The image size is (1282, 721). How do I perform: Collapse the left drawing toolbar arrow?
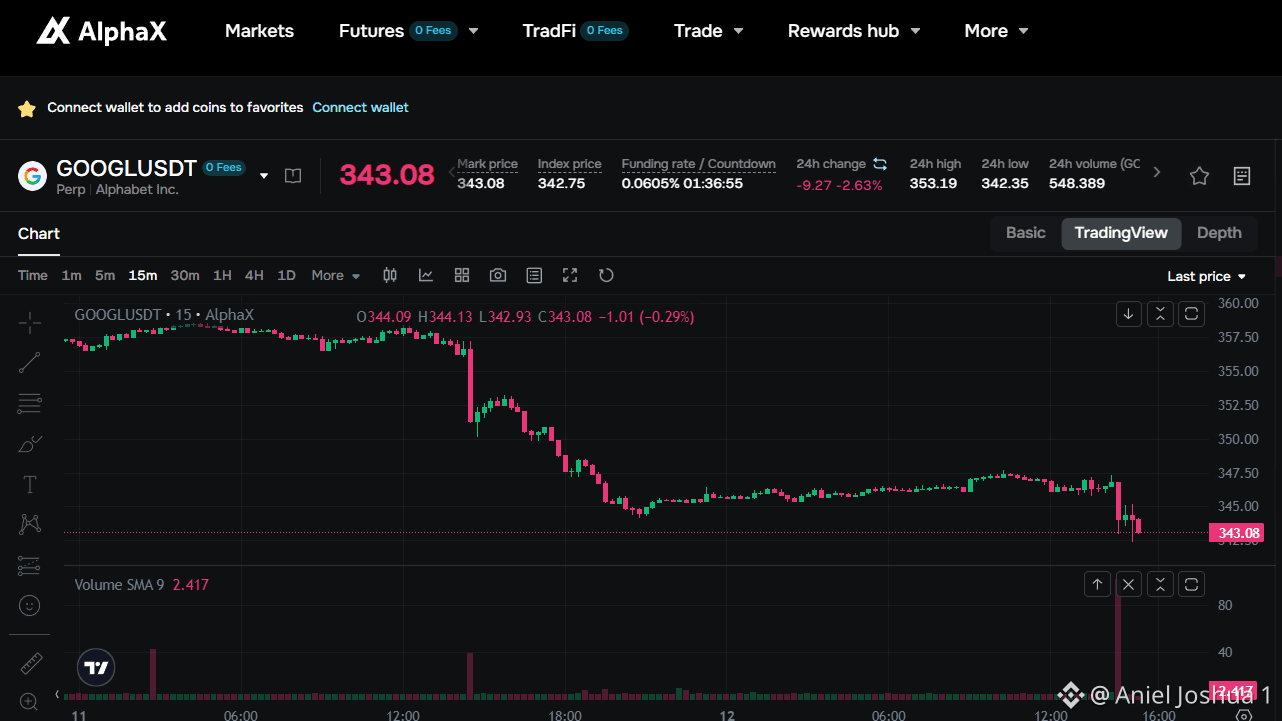pos(57,694)
